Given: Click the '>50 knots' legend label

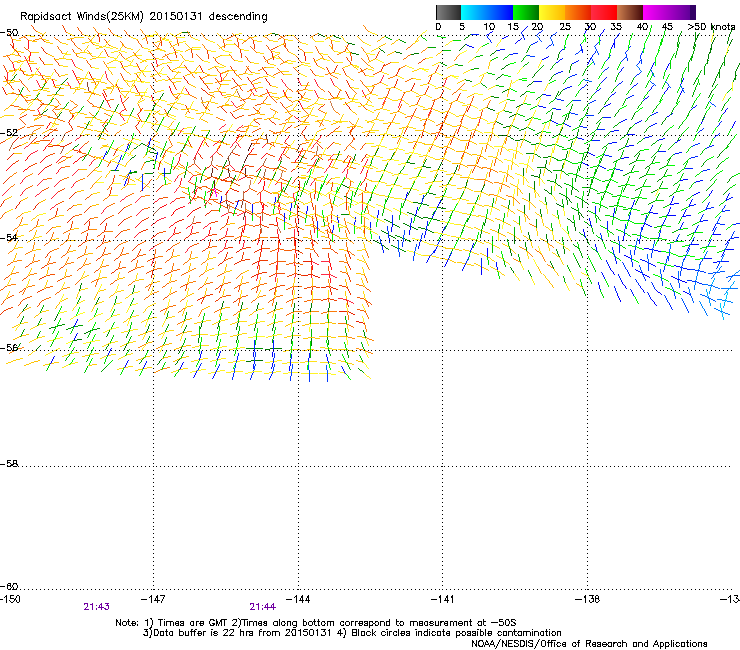Looking at the screenshot, I should click(711, 27).
